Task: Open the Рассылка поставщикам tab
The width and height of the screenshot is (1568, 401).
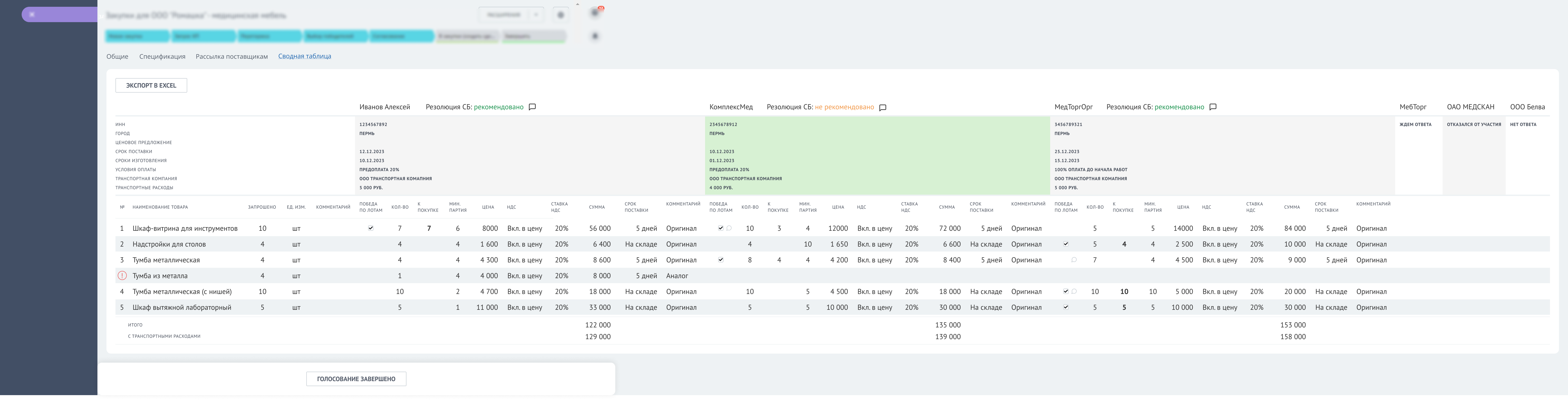Action: [231, 56]
